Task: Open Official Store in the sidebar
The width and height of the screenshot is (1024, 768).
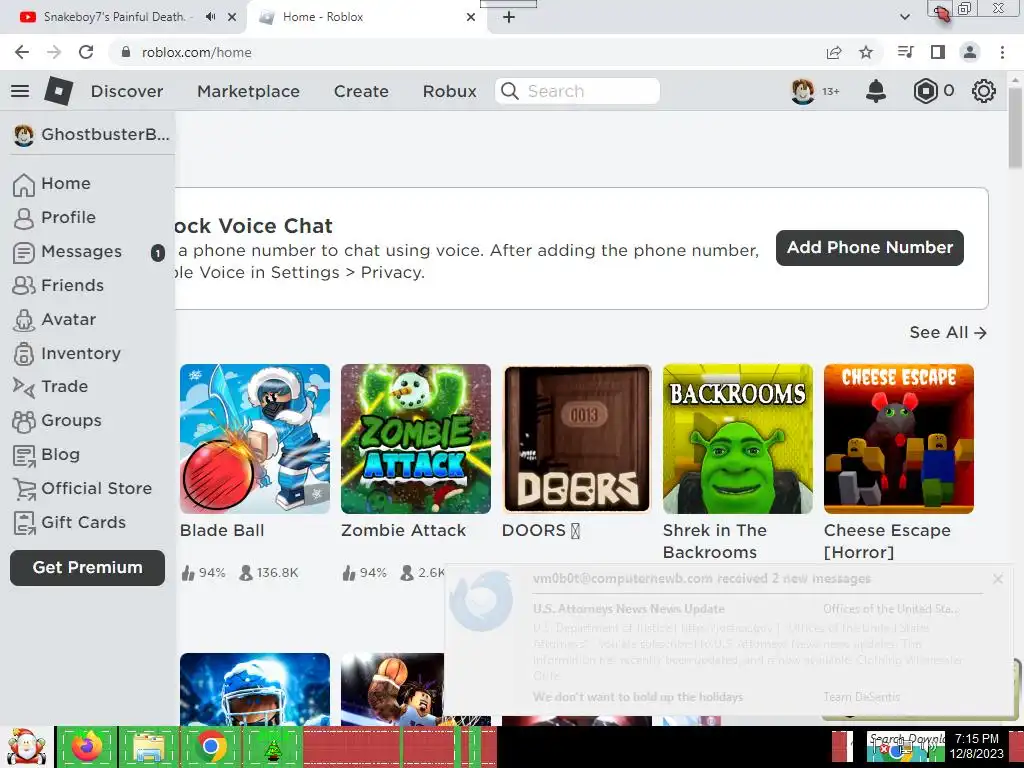Action: point(83,488)
